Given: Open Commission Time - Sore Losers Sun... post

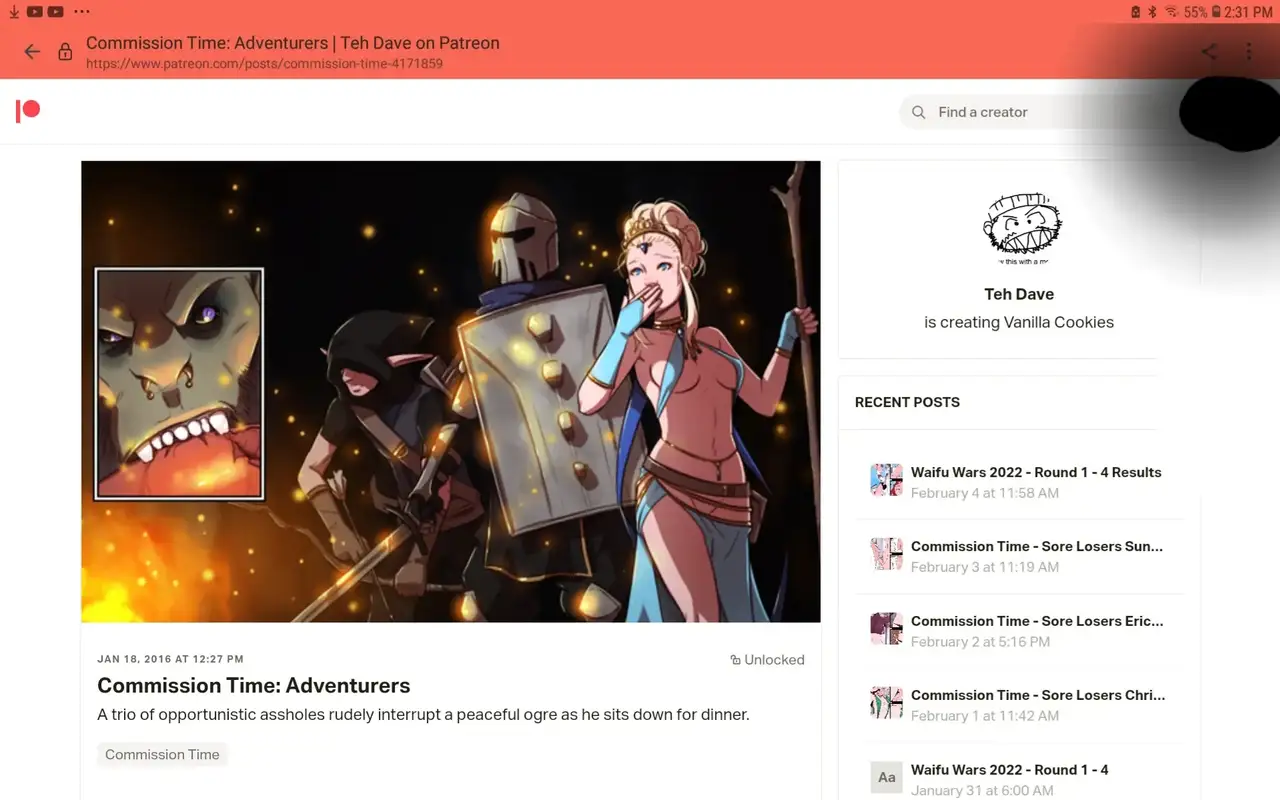Looking at the screenshot, I should pyautogui.click(x=1036, y=547).
